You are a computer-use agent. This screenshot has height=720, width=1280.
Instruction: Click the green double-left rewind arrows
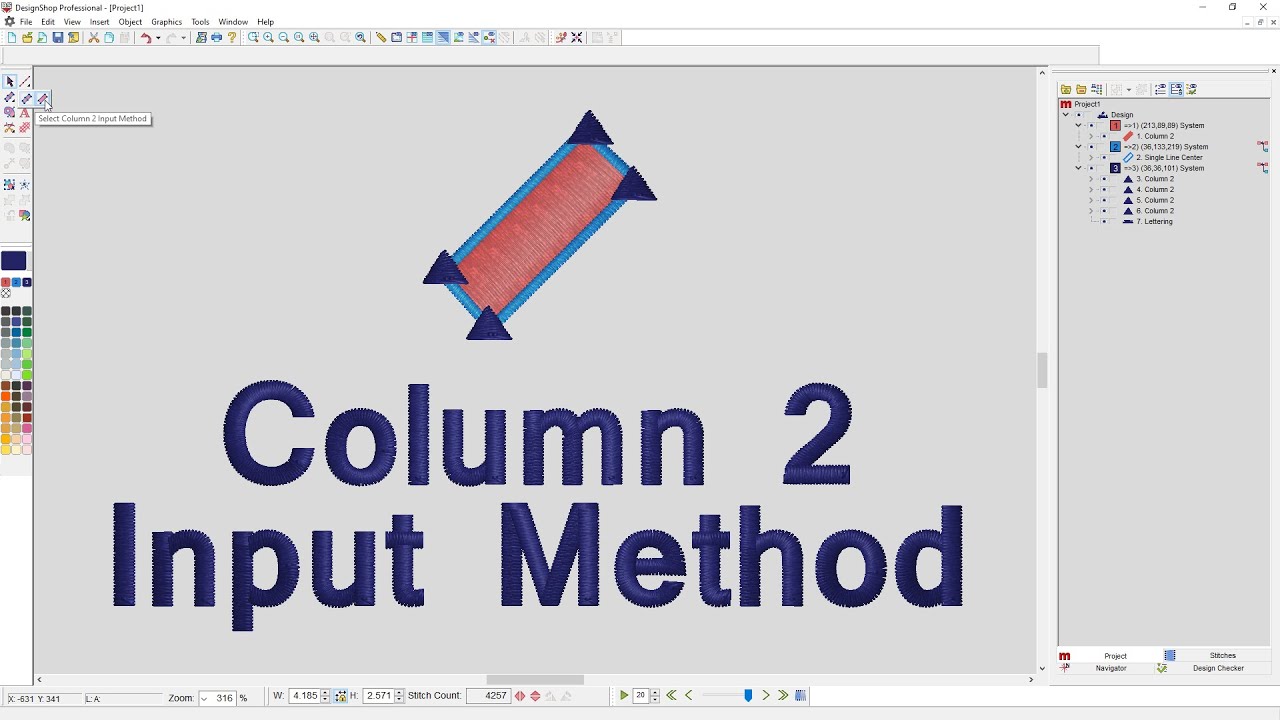[x=671, y=695]
